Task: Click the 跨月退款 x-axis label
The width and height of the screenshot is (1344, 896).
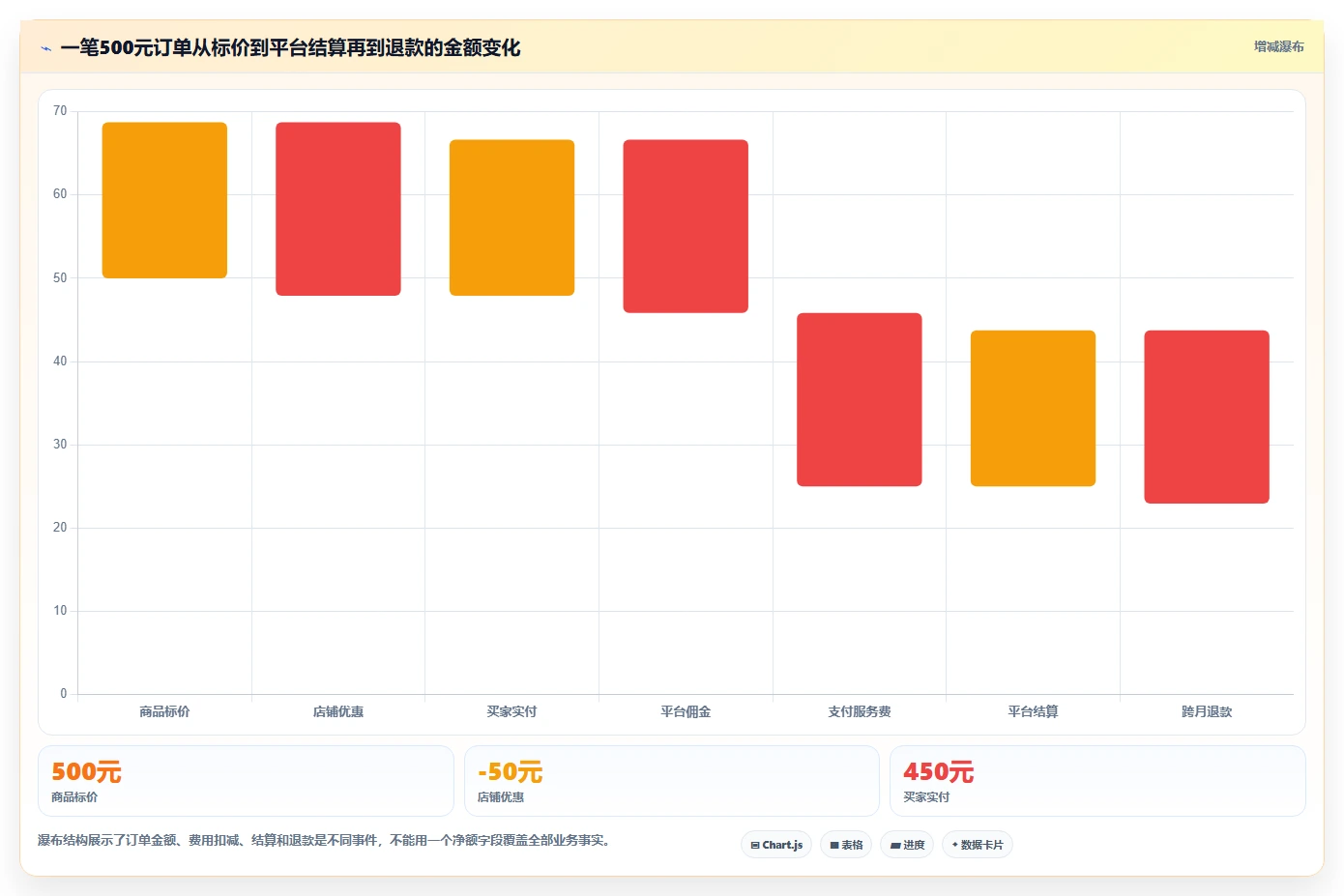Action: click(x=1207, y=711)
